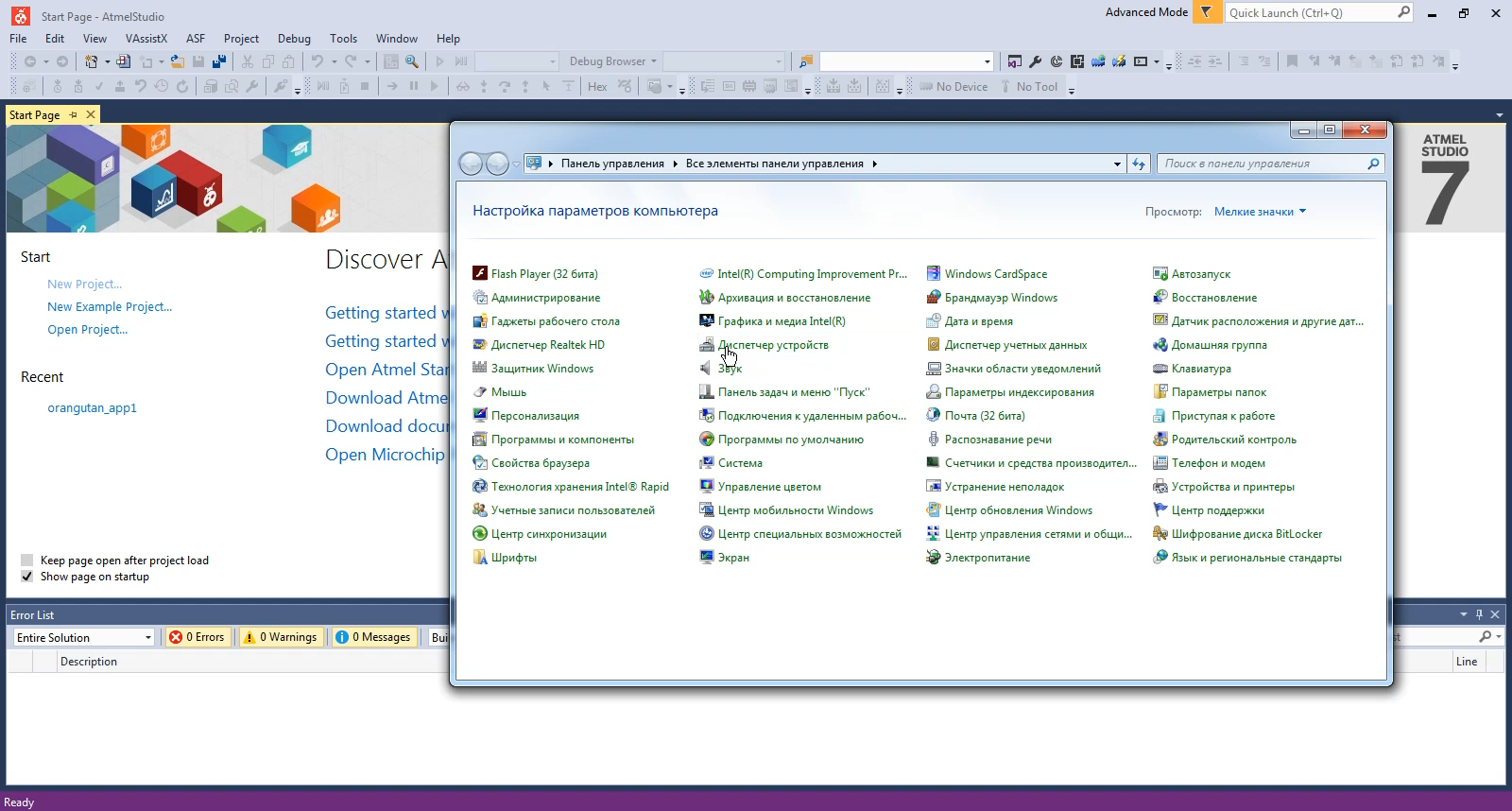Viewport: 1512px width, 811px height.
Task: Open Программы и компоненты in Control Panel
Action: [x=553, y=440]
